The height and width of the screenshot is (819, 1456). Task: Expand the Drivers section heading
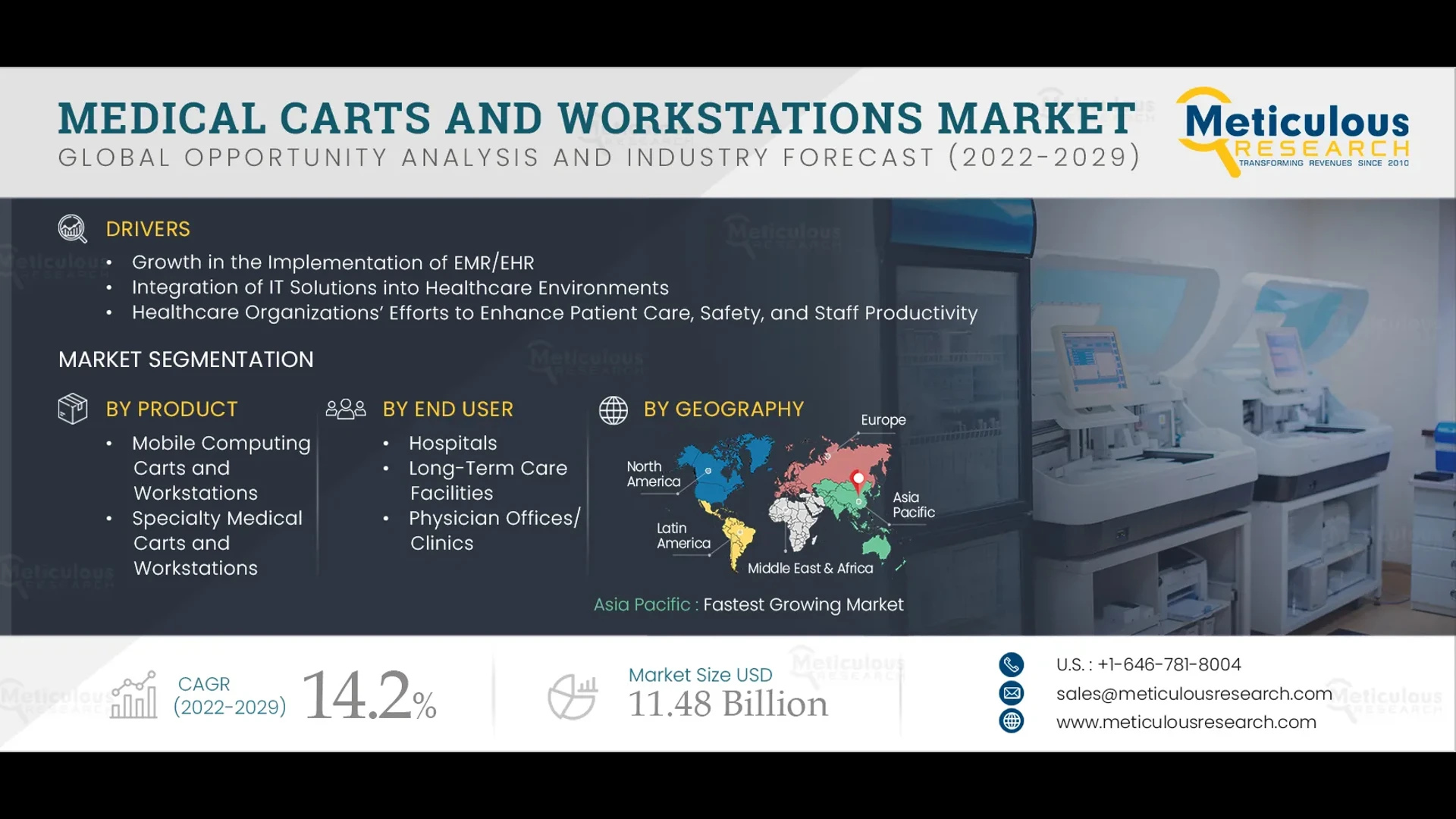click(148, 229)
